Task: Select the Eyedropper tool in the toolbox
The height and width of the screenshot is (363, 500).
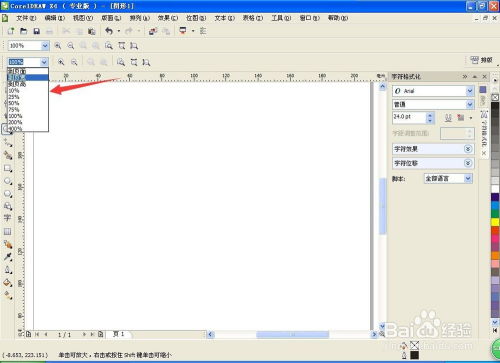Action: (8, 257)
